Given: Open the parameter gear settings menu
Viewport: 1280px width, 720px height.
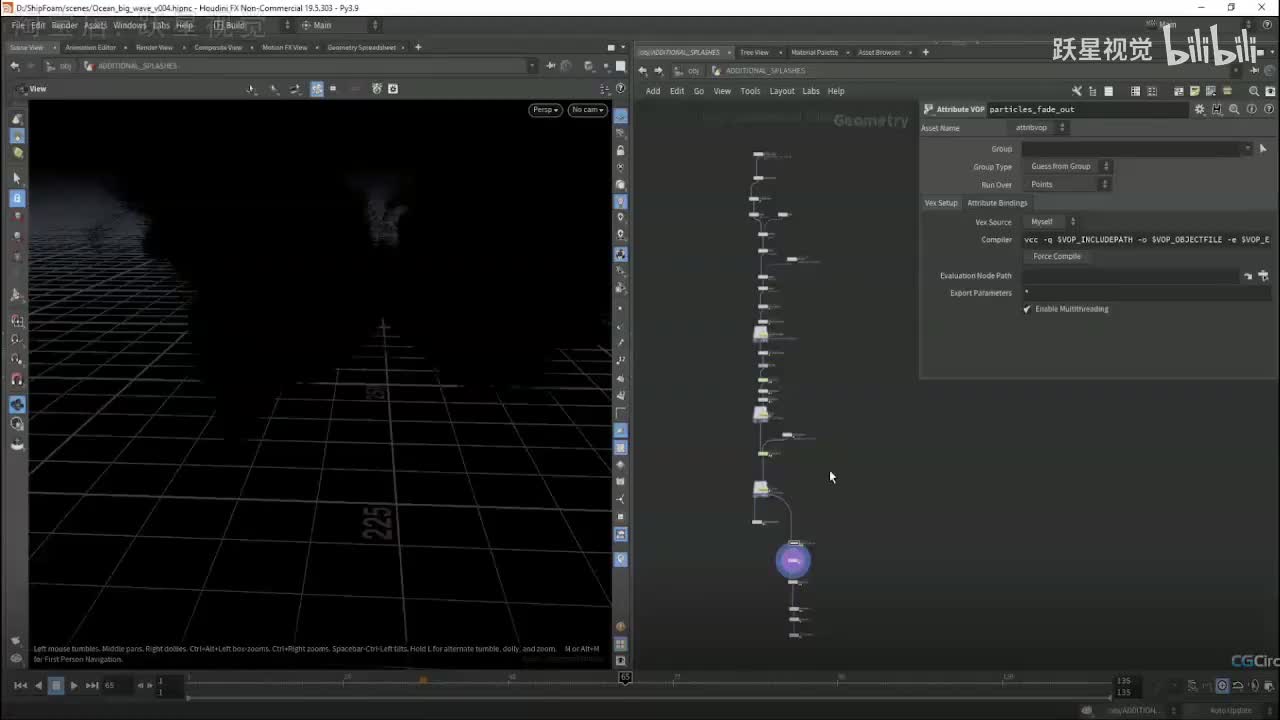Looking at the screenshot, I should pos(1200,109).
